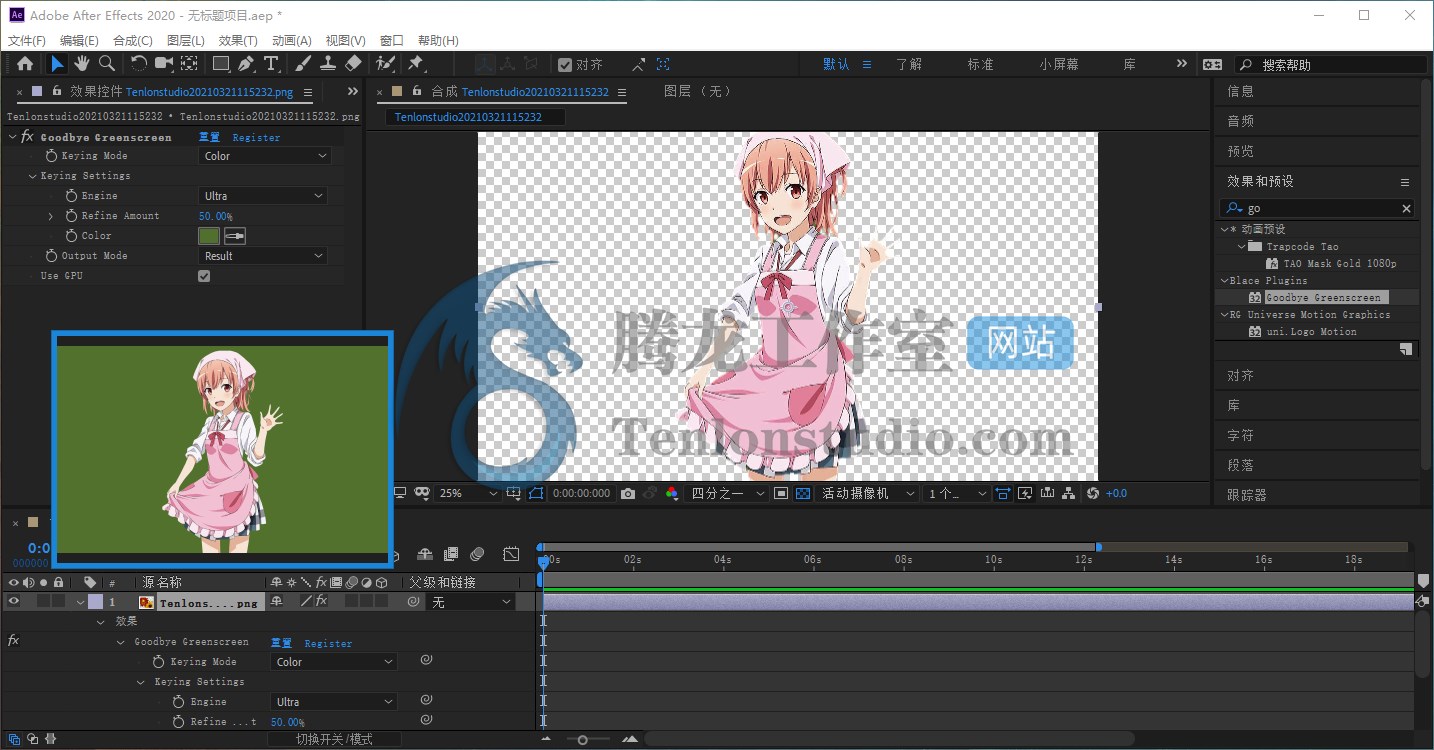Select the Eraser tool
The height and width of the screenshot is (750, 1434).
click(x=352, y=64)
